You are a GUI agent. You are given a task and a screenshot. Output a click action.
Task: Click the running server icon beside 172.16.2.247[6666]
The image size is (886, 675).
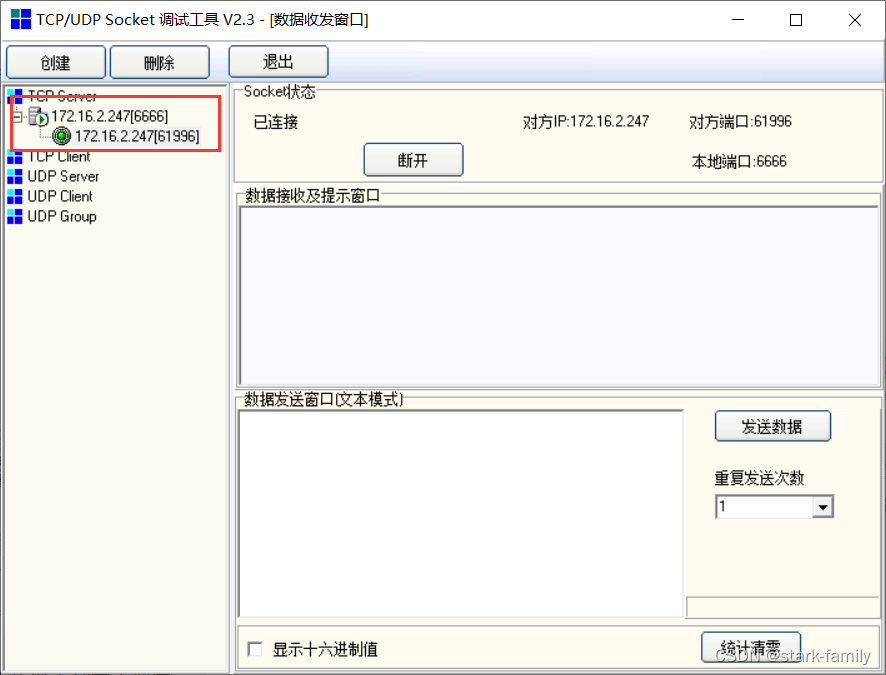click(38, 116)
